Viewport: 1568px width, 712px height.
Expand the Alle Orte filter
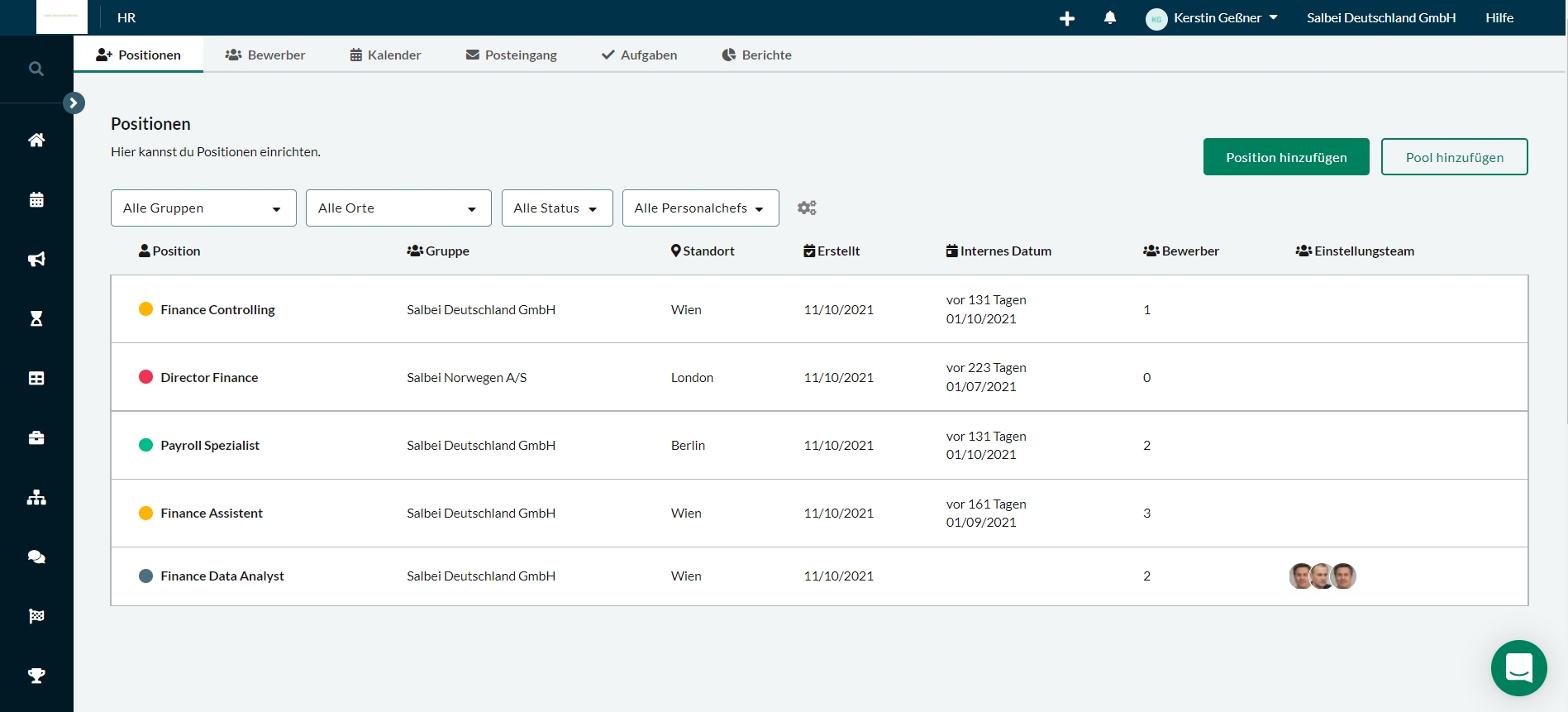(398, 208)
